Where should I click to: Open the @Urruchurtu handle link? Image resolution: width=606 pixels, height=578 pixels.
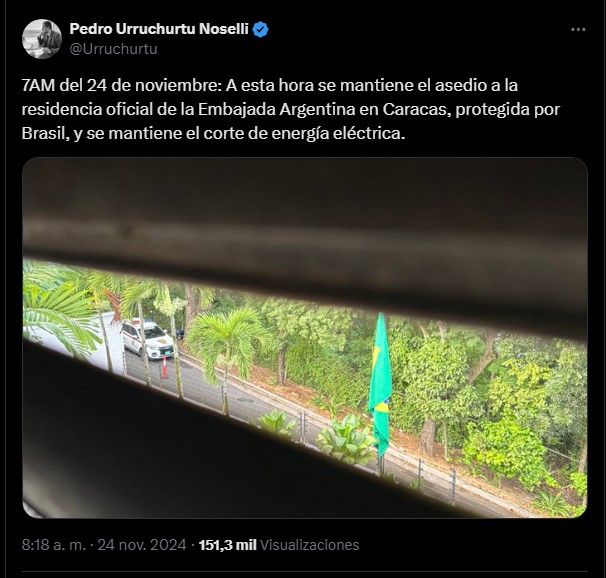[x=114, y=49]
